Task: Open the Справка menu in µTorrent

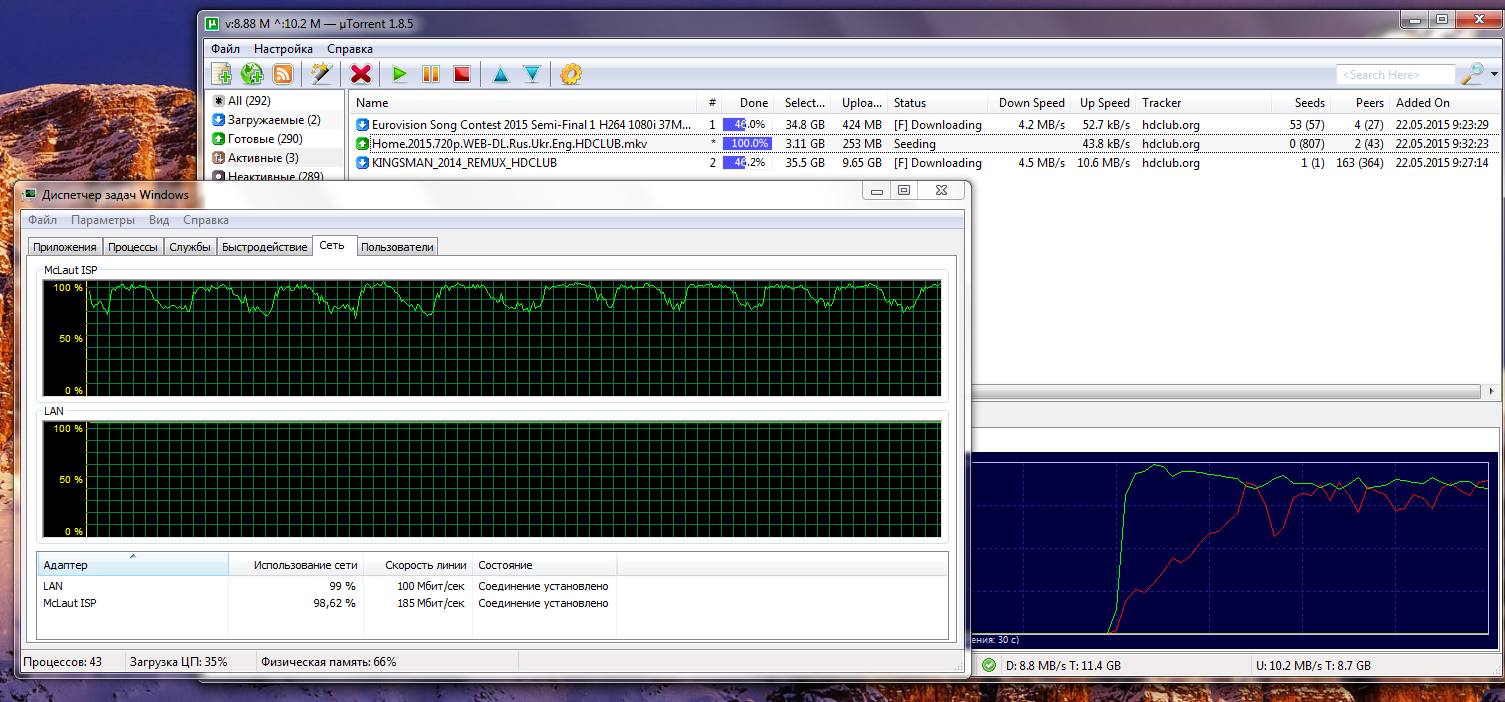Action: [x=350, y=49]
